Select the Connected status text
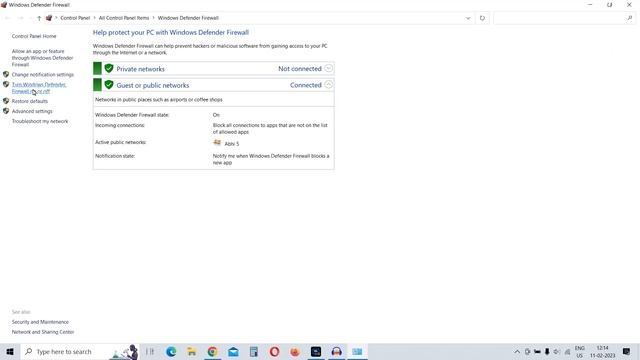This screenshot has height=360, width=640. pyautogui.click(x=306, y=85)
